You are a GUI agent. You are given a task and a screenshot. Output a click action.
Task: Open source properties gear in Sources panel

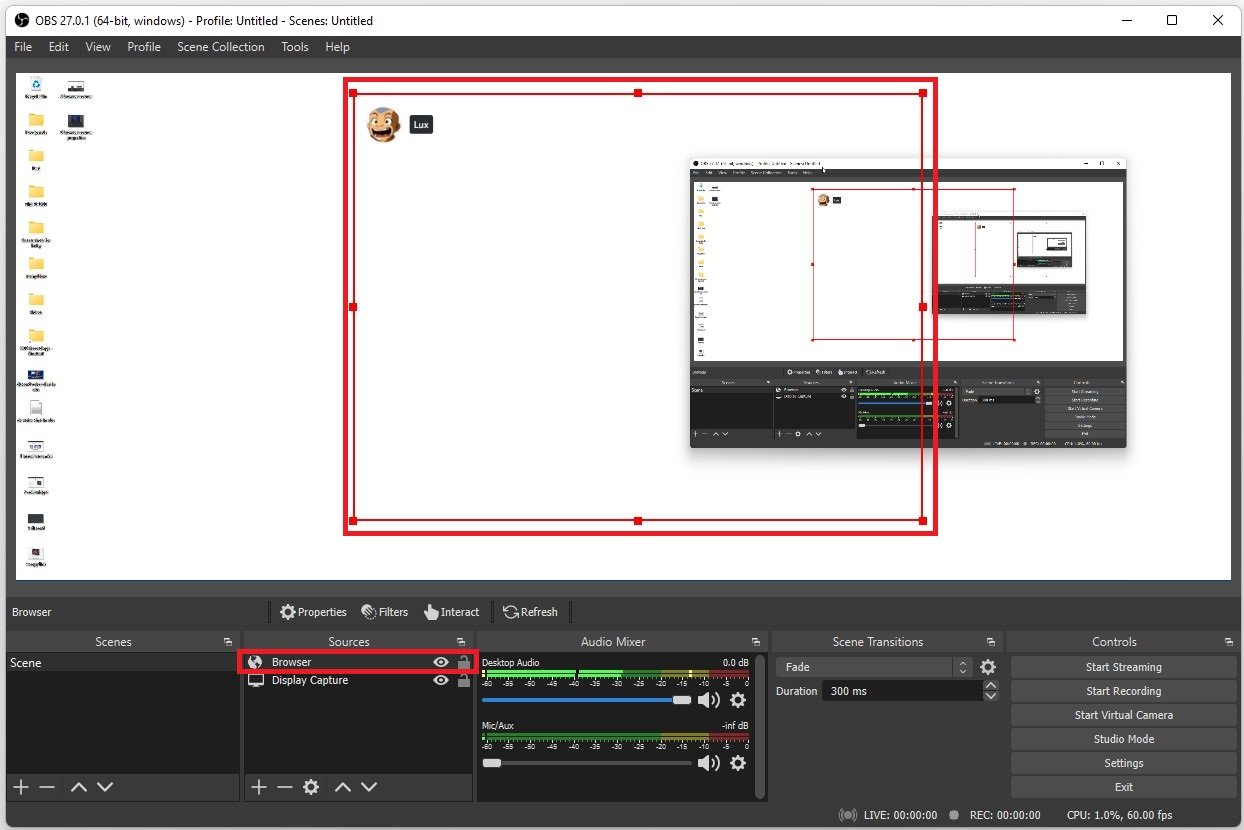pyautogui.click(x=311, y=787)
